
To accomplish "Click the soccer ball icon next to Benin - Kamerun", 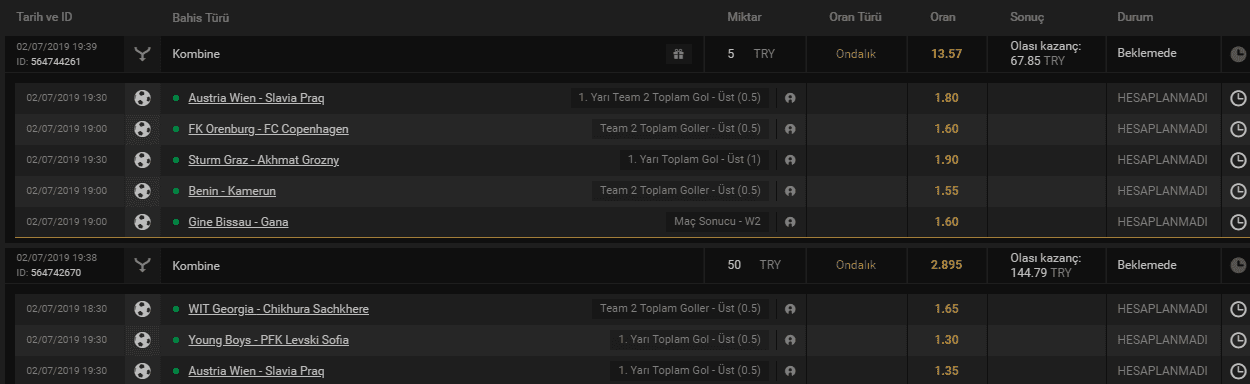I will pos(143,190).
